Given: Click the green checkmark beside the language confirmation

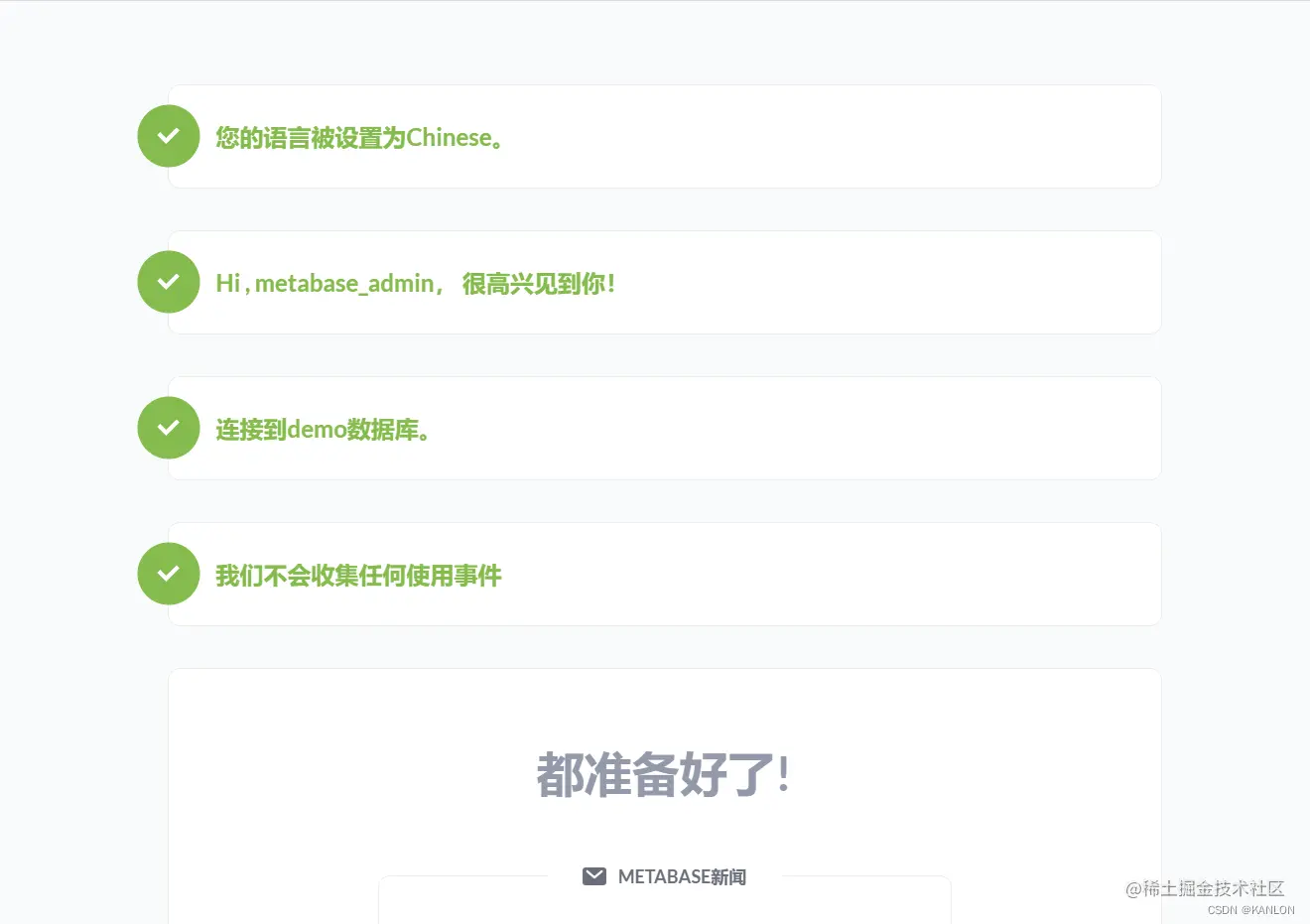Looking at the screenshot, I should [168, 136].
